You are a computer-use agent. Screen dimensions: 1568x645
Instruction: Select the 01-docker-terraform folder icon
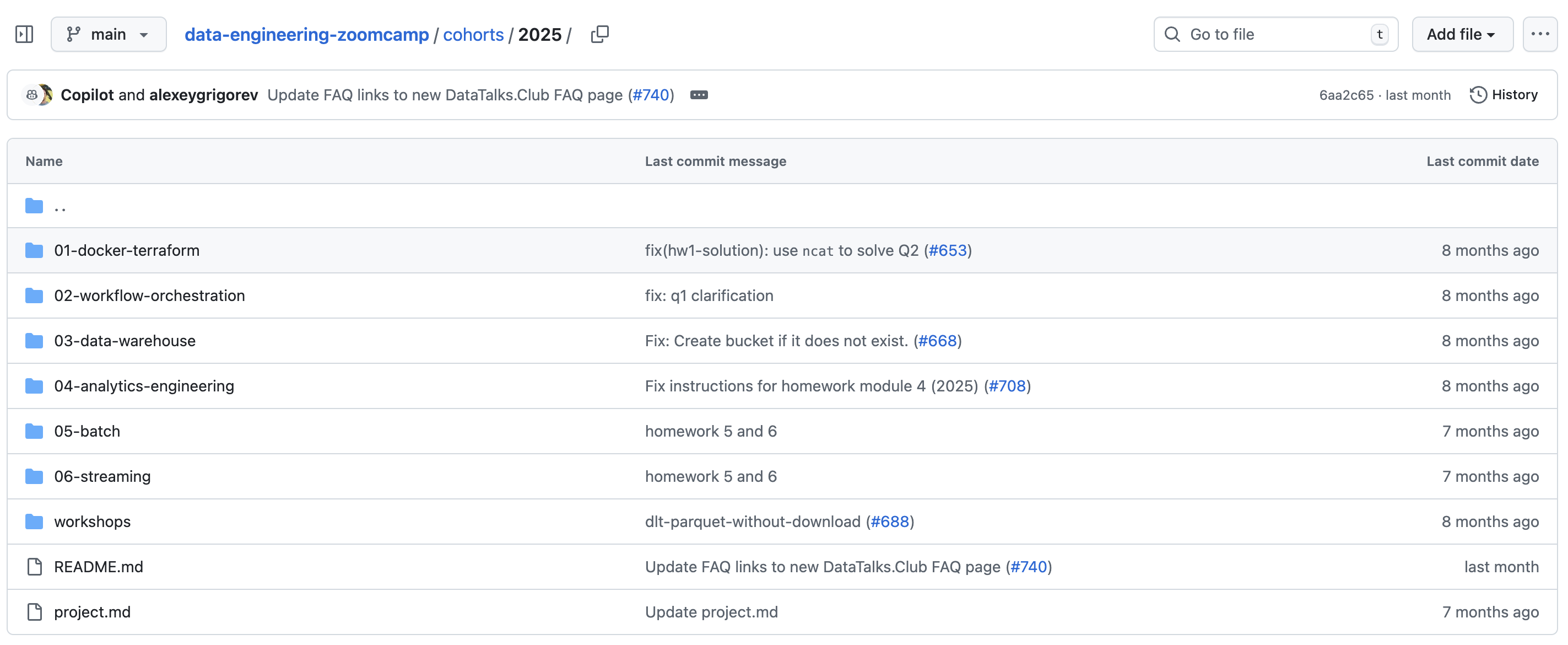click(34, 250)
